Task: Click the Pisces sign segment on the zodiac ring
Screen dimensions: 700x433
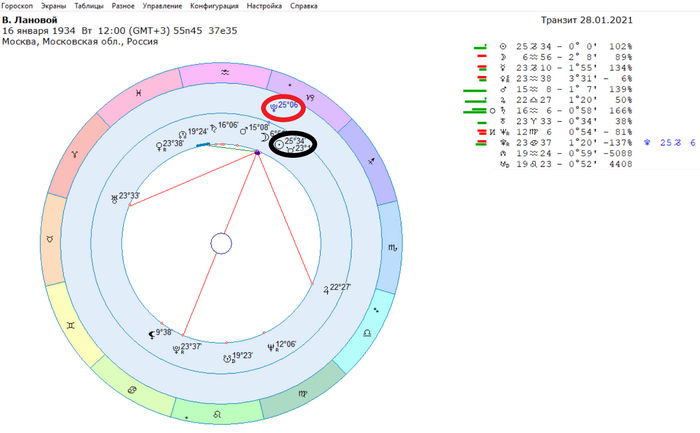Action: [139, 93]
